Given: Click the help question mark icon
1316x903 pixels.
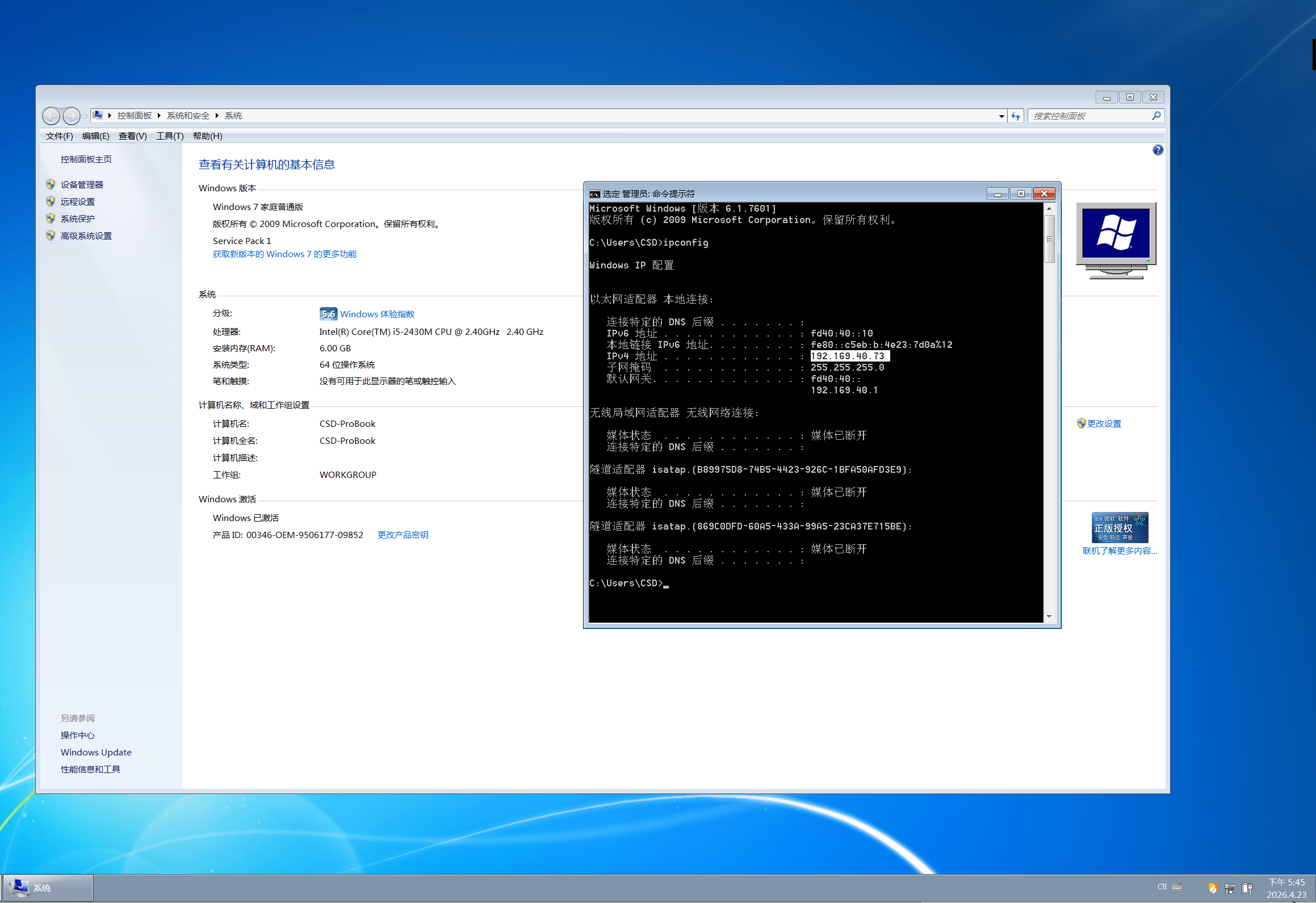Looking at the screenshot, I should click(x=1158, y=150).
